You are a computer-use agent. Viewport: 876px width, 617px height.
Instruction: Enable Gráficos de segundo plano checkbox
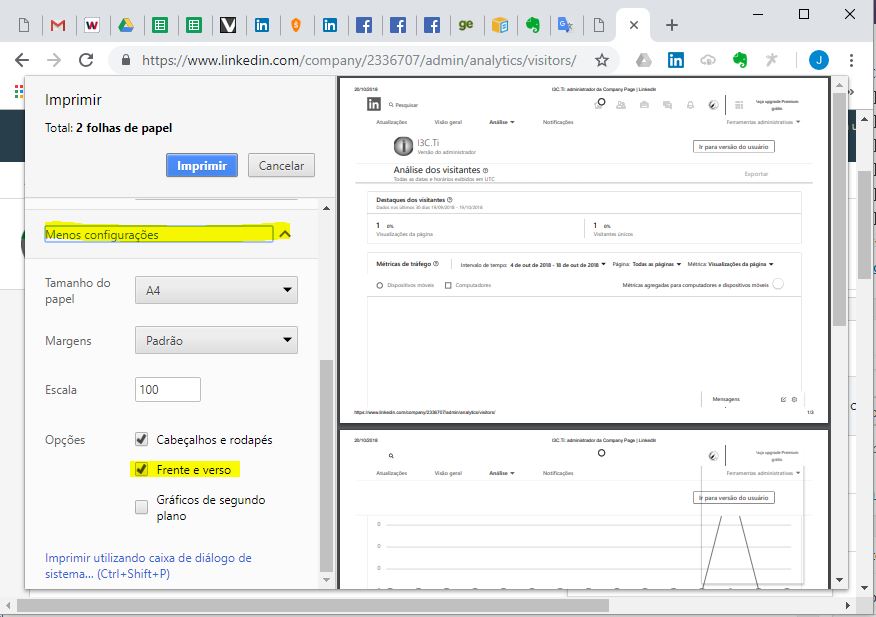pos(142,507)
